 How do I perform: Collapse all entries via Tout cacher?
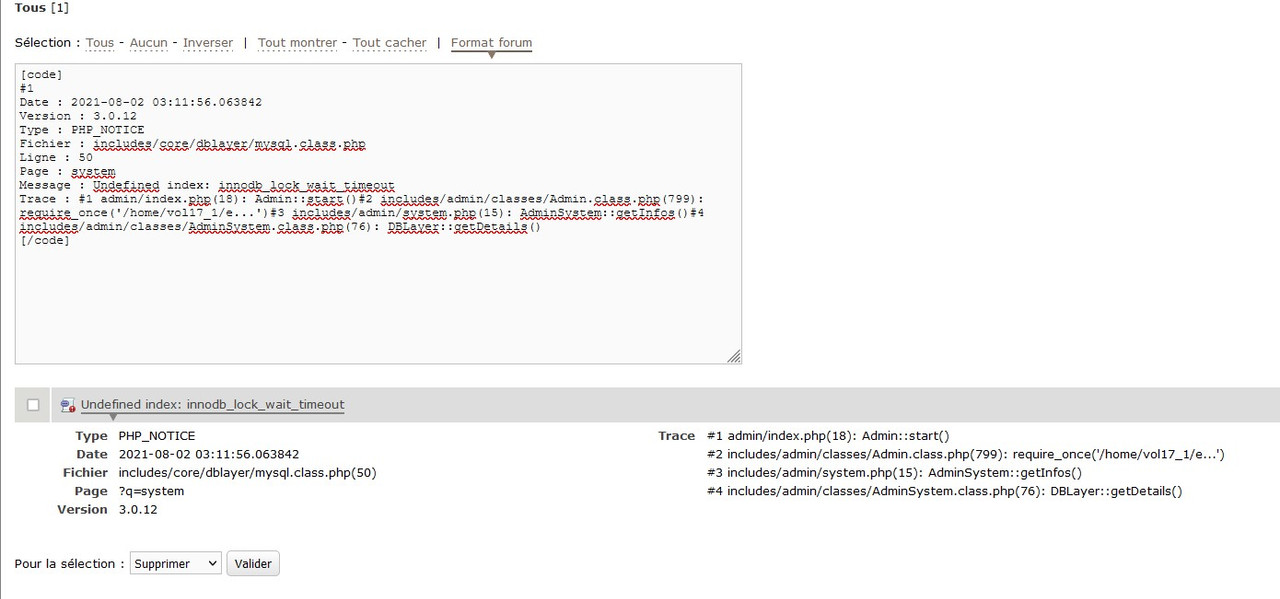tap(390, 43)
